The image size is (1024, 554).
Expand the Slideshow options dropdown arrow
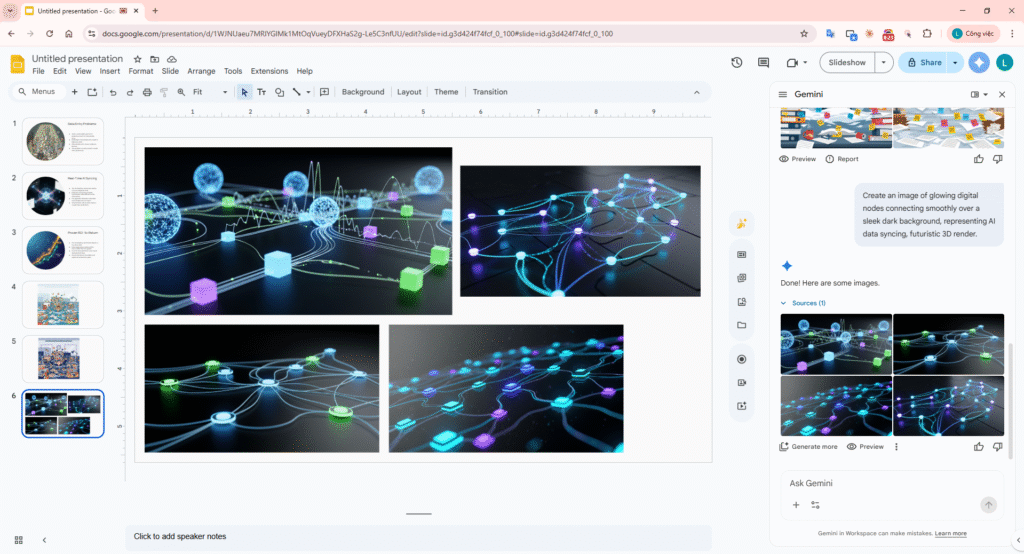pyautogui.click(x=883, y=62)
